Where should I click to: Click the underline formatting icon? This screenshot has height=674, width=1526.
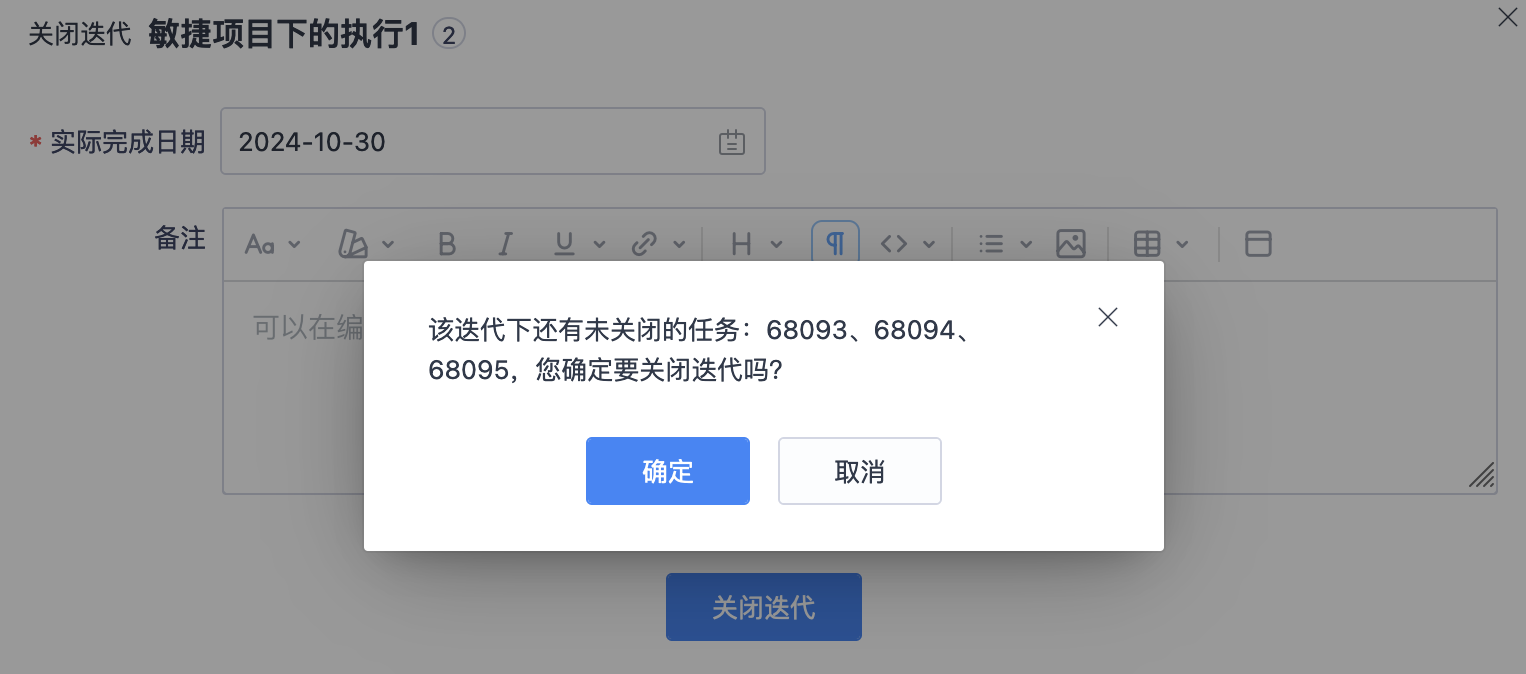point(564,244)
